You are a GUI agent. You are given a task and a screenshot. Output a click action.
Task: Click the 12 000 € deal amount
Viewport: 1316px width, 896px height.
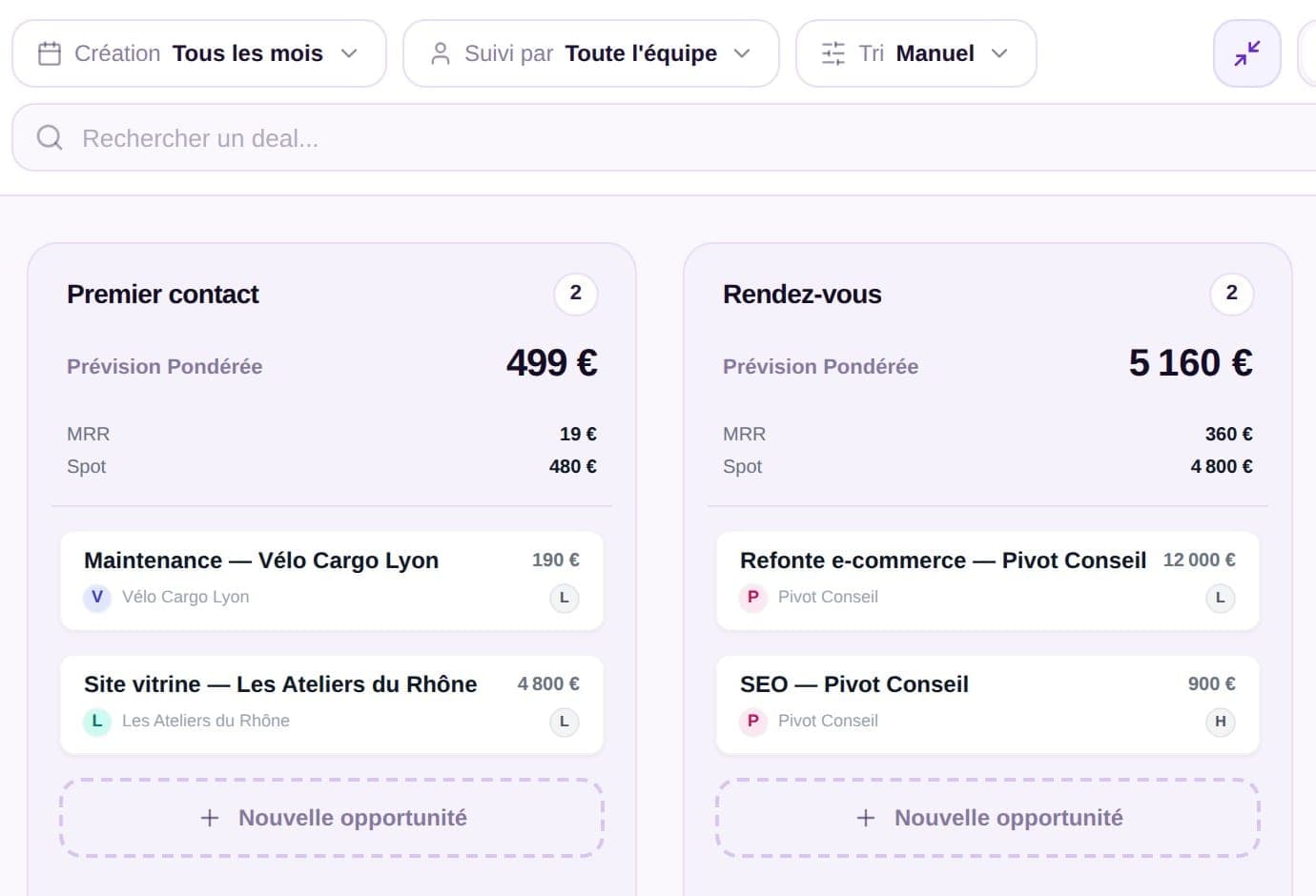pos(1199,560)
